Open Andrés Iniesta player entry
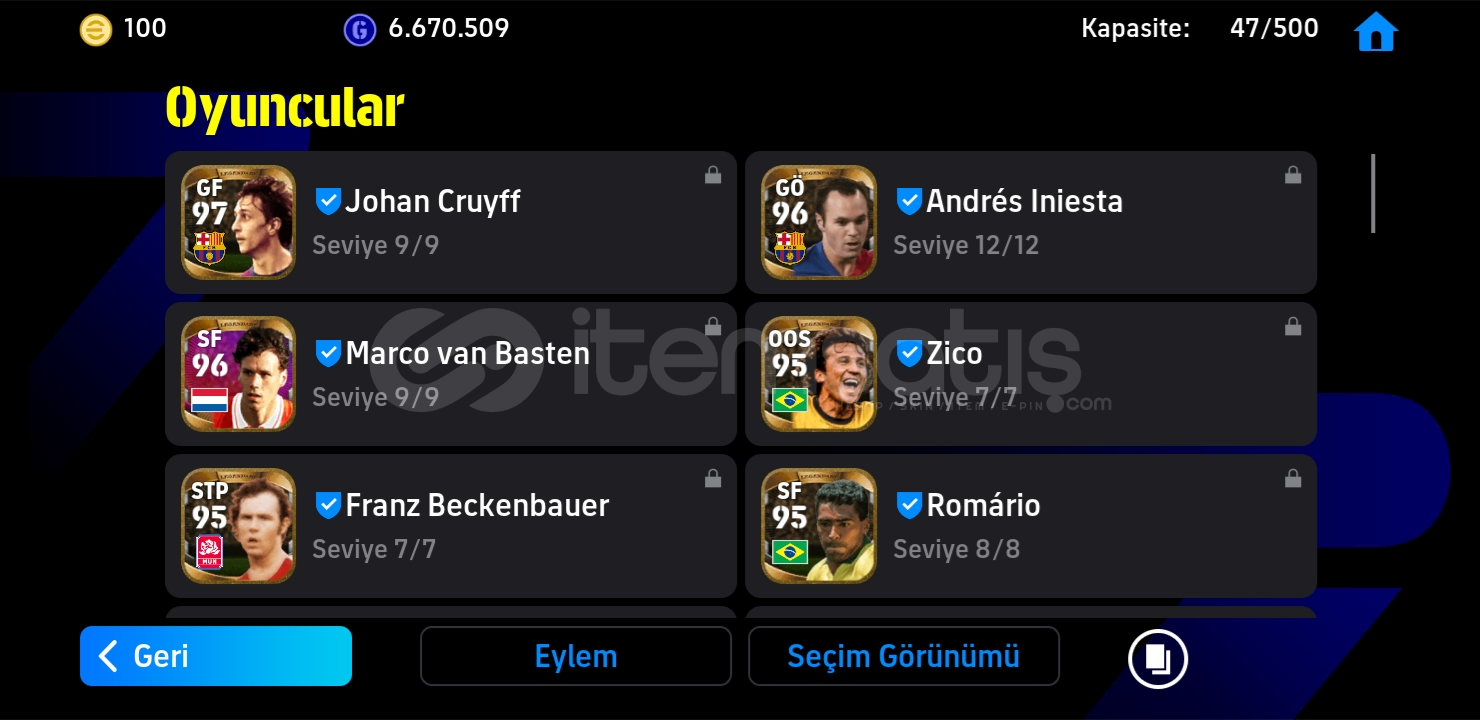Screen dimensions: 1480x720 [1031, 222]
